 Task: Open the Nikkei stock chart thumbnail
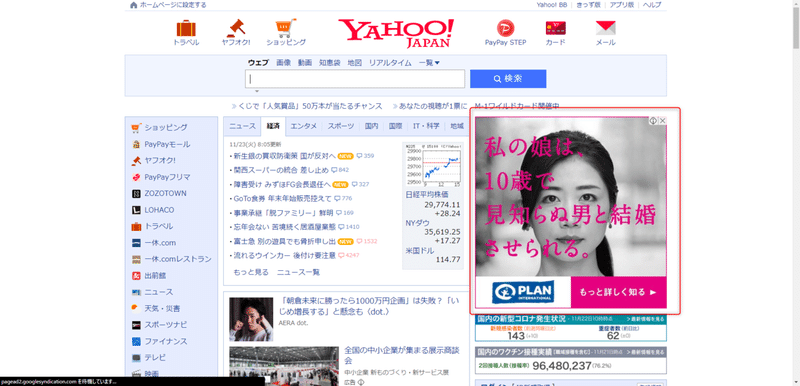[433, 165]
